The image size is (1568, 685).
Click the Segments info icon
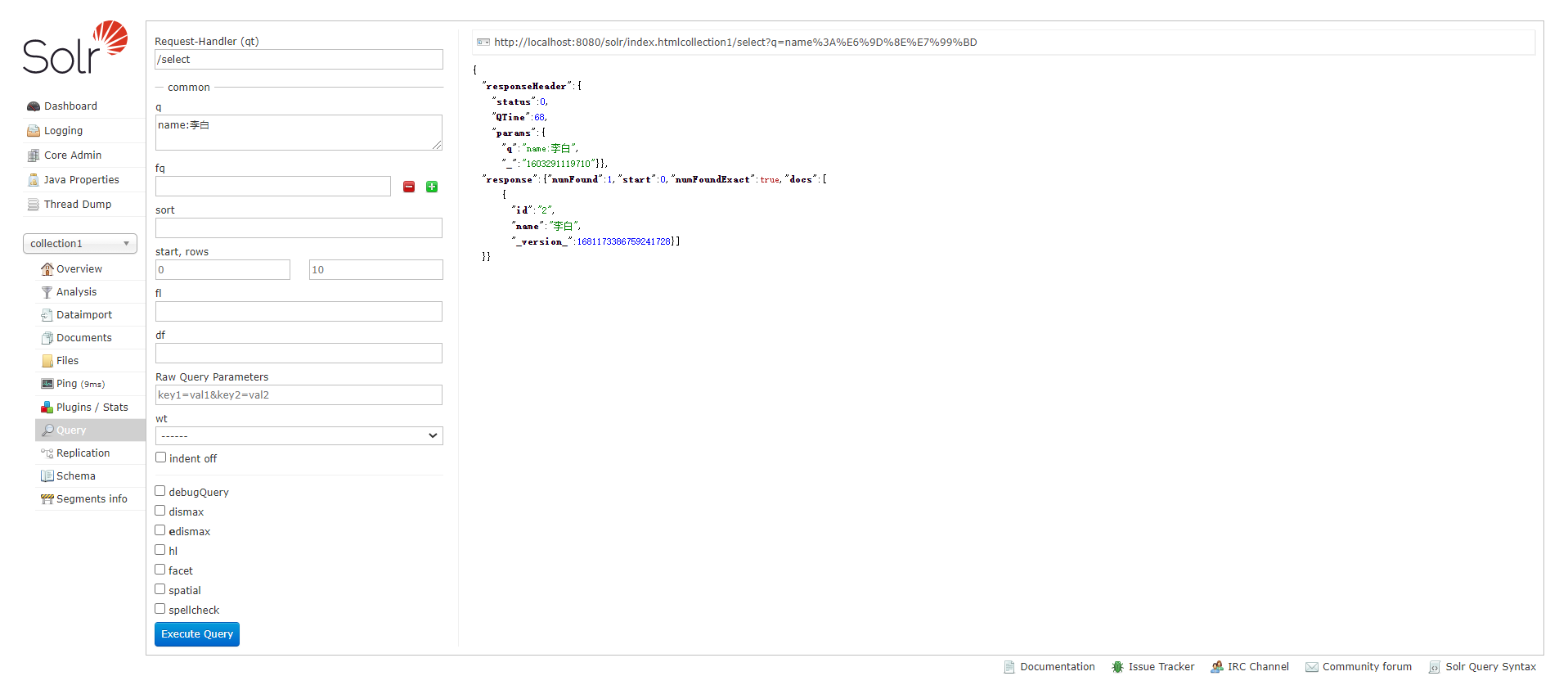tap(47, 499)
